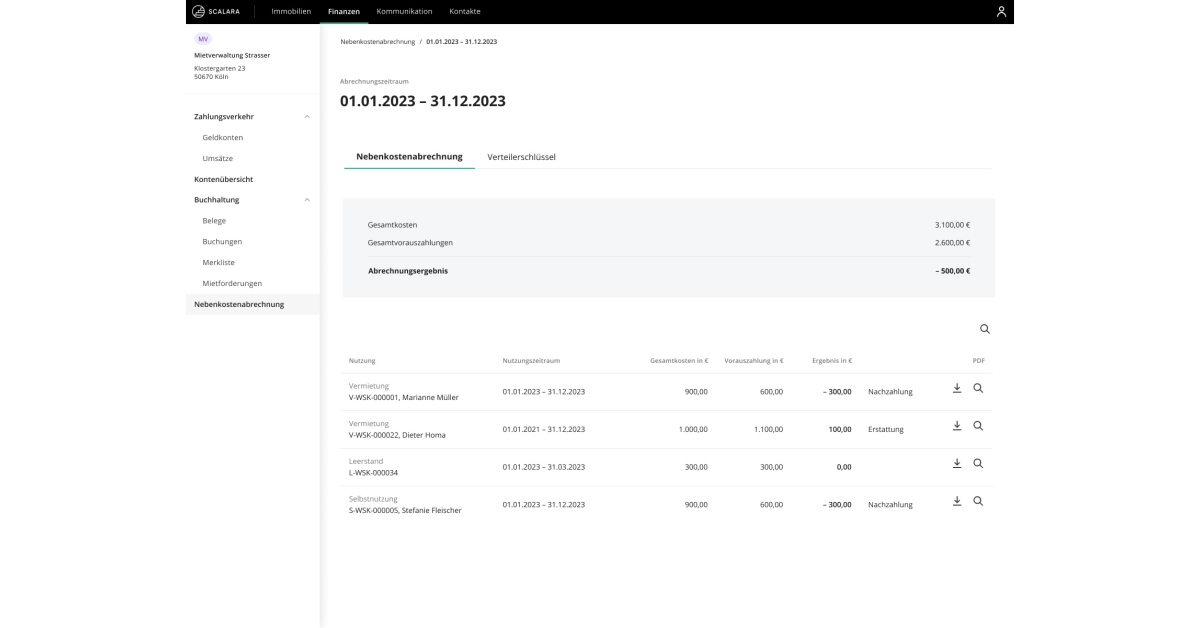Switch to the Verteilerschlüssel tab
1200x628 pixels.
521,157
